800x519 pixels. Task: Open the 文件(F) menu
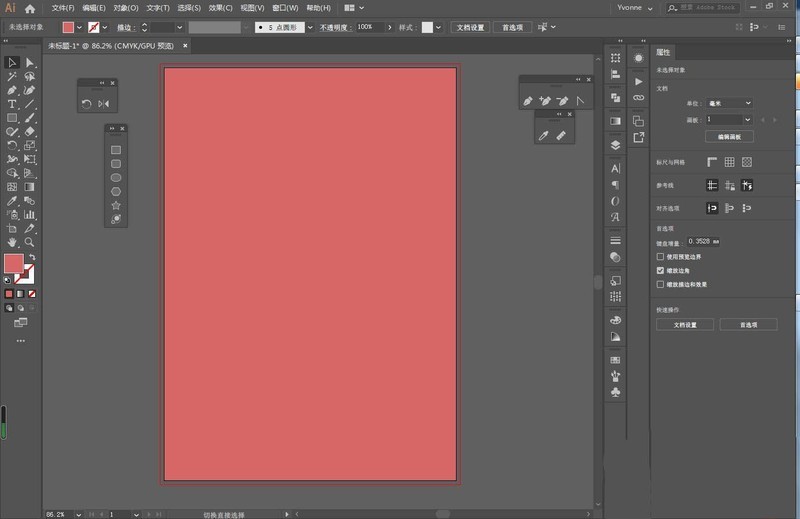click(x=63, y=8)
